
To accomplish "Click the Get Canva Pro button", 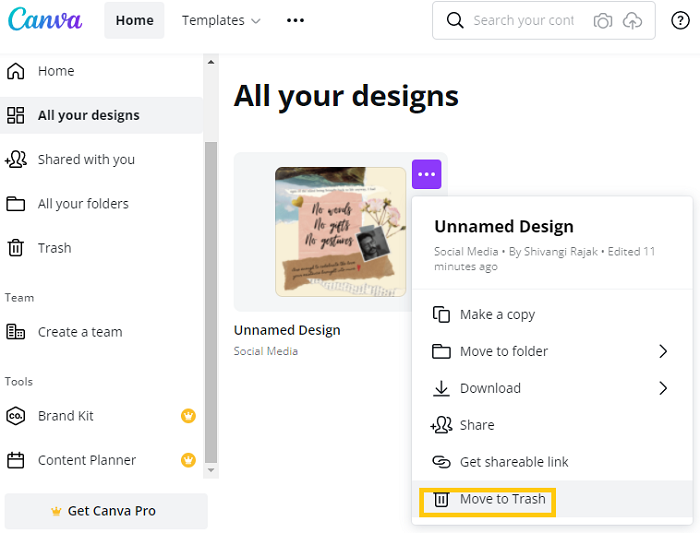I will pos(106,511).
